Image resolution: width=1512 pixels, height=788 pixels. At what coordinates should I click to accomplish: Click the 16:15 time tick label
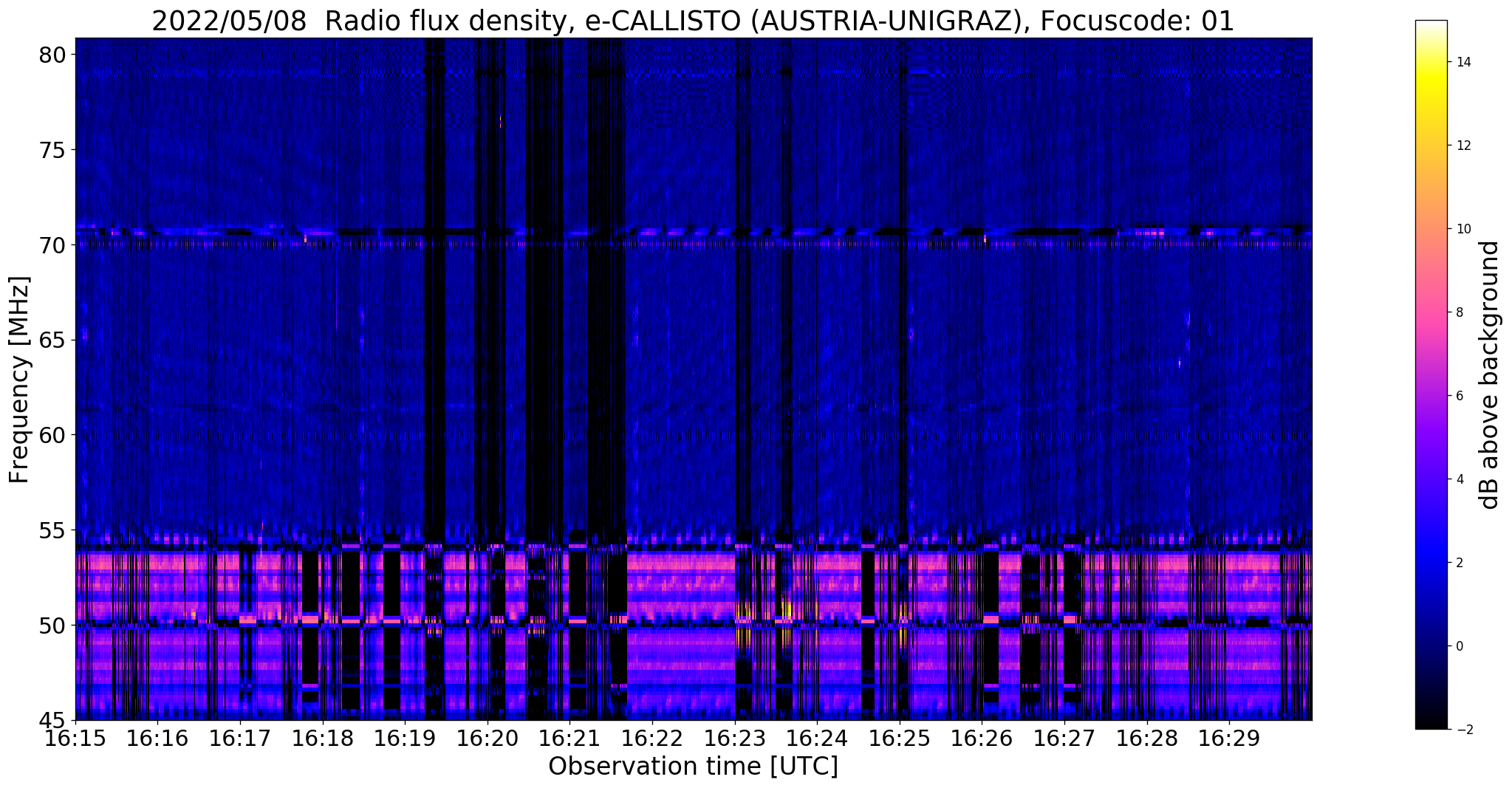point(75,738)
